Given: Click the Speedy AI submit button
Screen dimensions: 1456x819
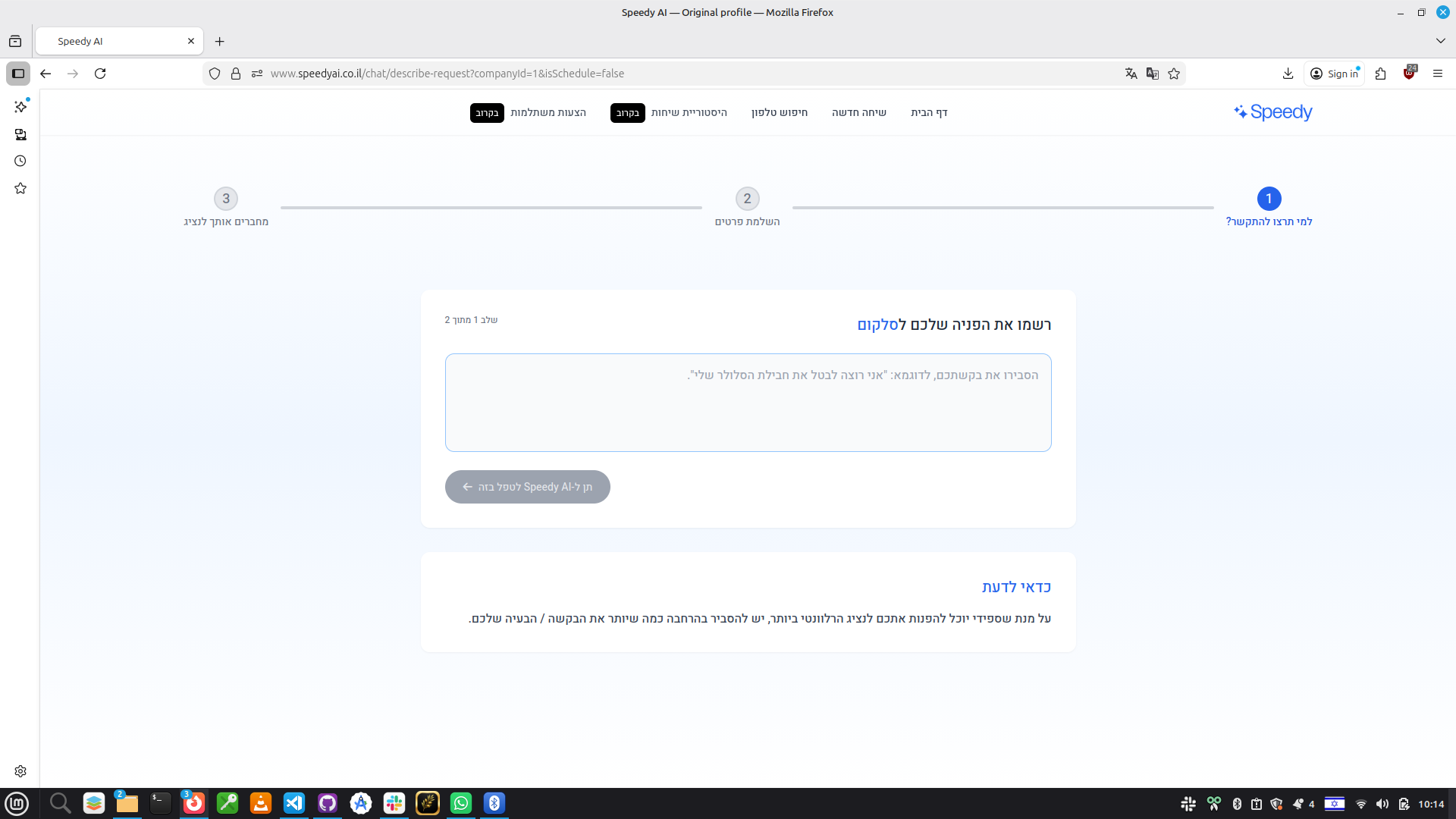Looking at the screenshot, I should pyautogui.click(x=527, y=487).
